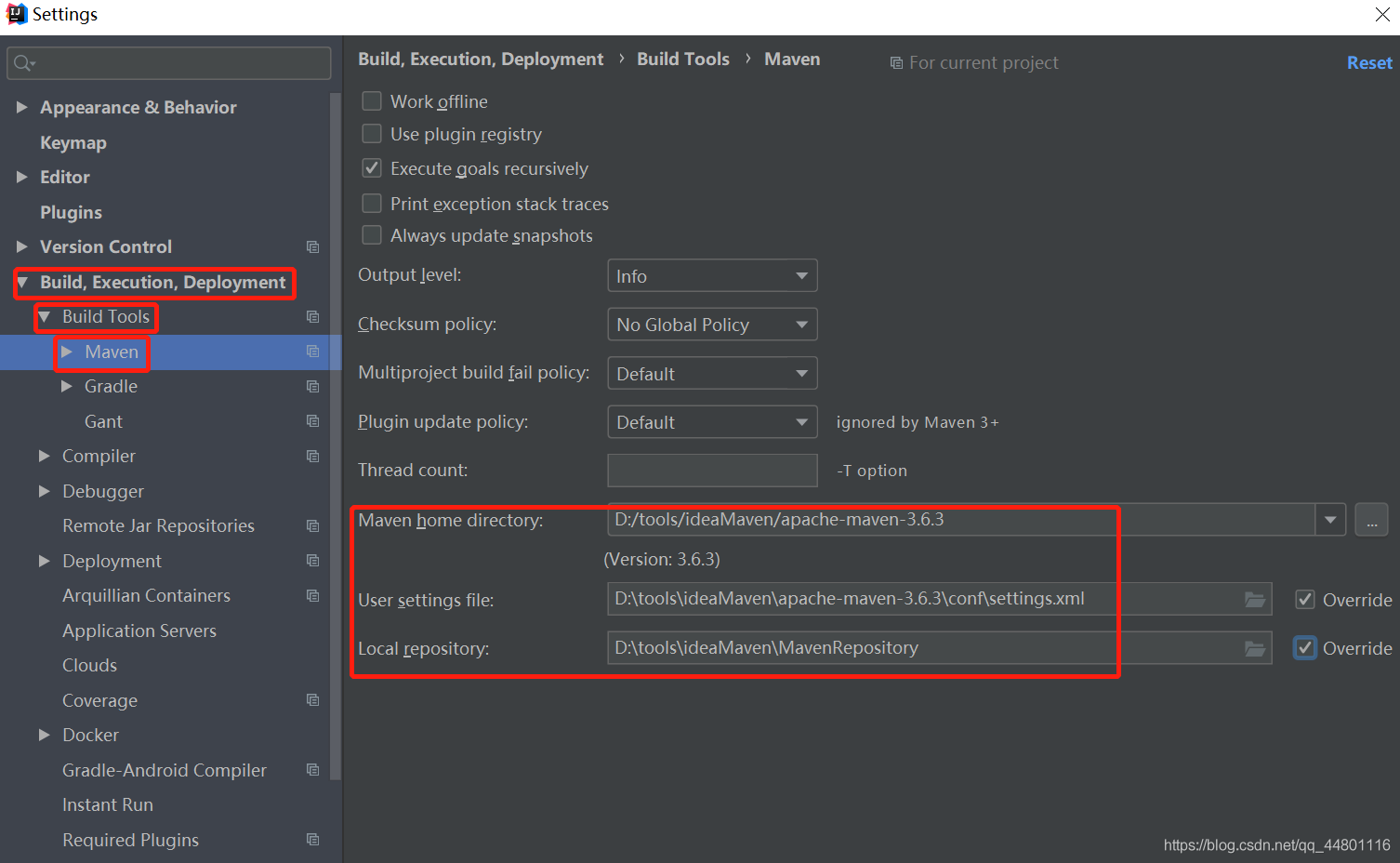The image size is (1400, 863).
Task: Enable Print exception stack traces
Action: tap(372, 203)
